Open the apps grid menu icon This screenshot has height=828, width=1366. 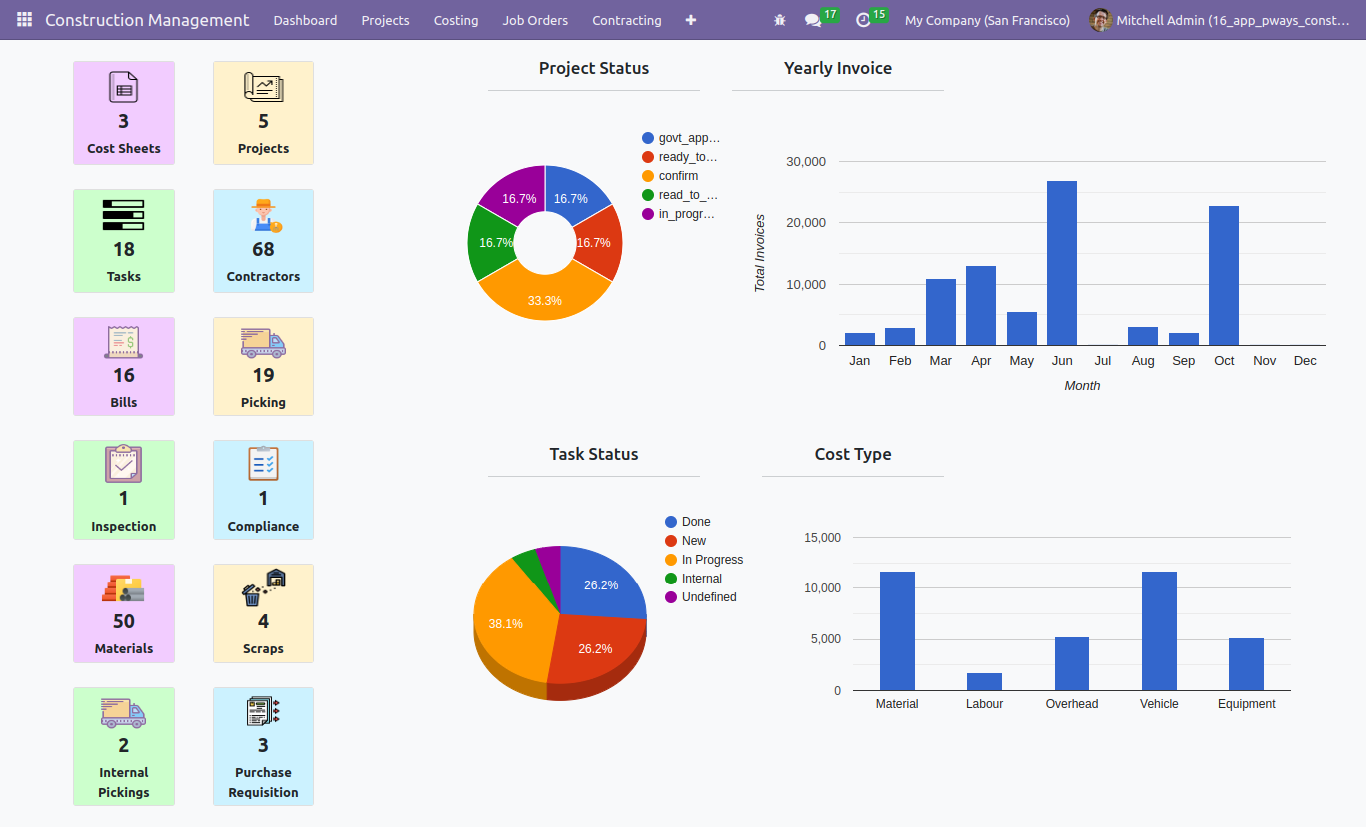pyautogui.click(x=24, y=20)
